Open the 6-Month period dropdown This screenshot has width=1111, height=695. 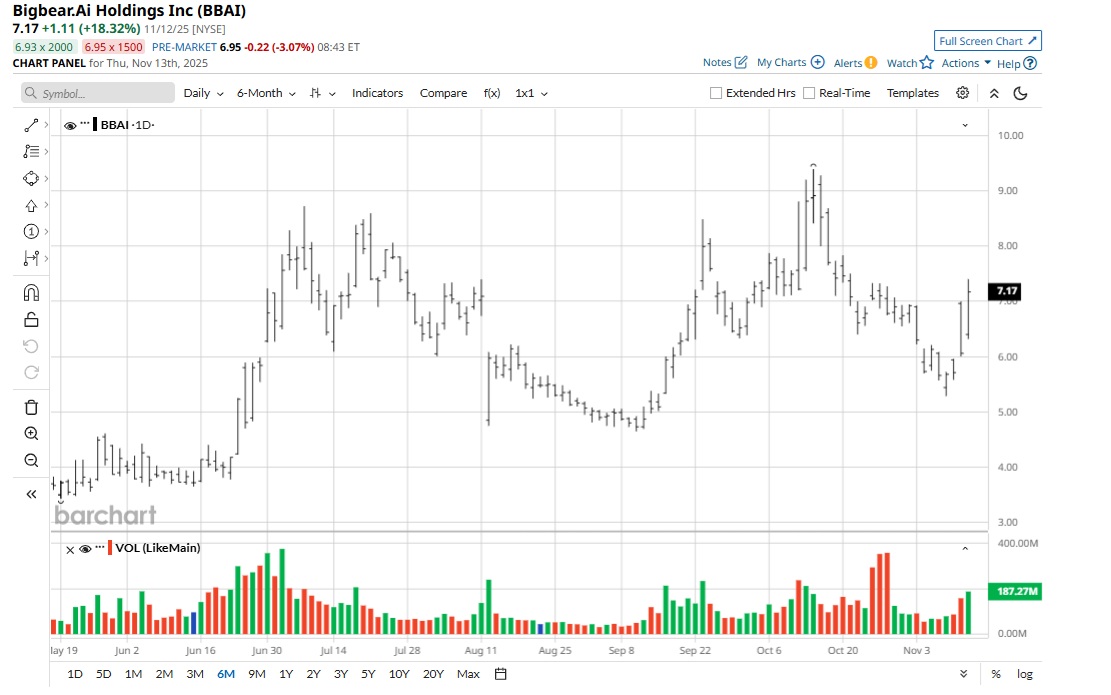[x=266, y=93]
